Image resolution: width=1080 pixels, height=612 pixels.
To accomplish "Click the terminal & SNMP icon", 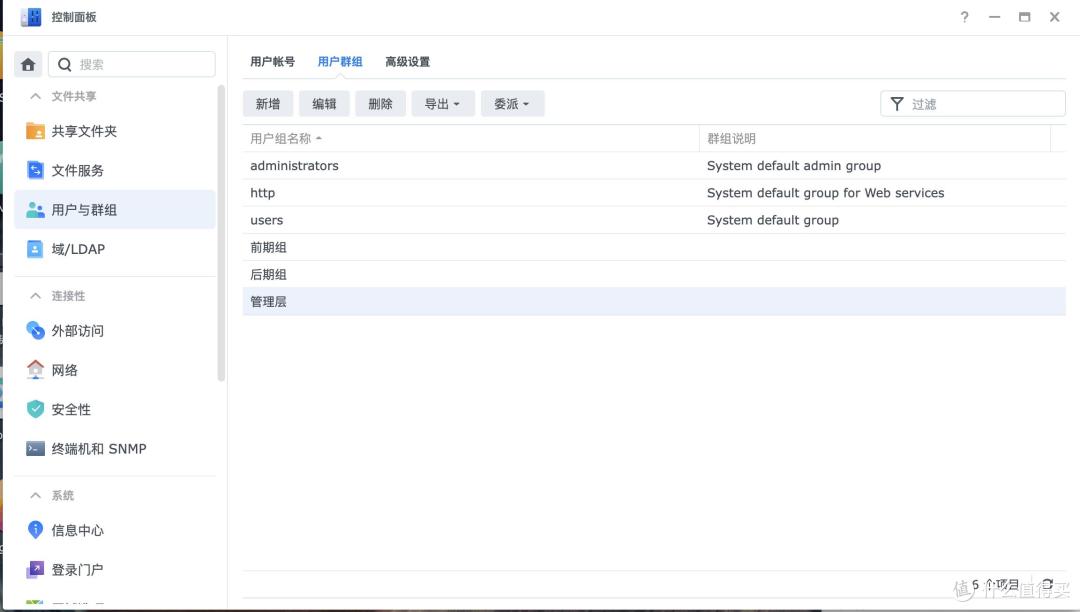I will click(35, 448).
